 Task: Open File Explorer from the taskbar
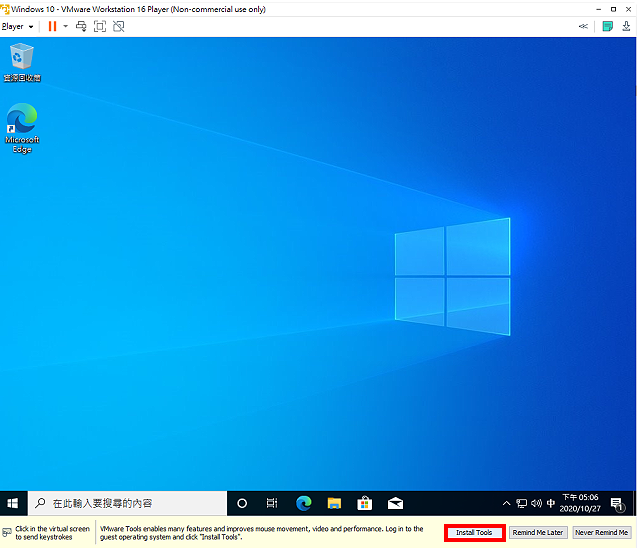click(x=334, y=503)
